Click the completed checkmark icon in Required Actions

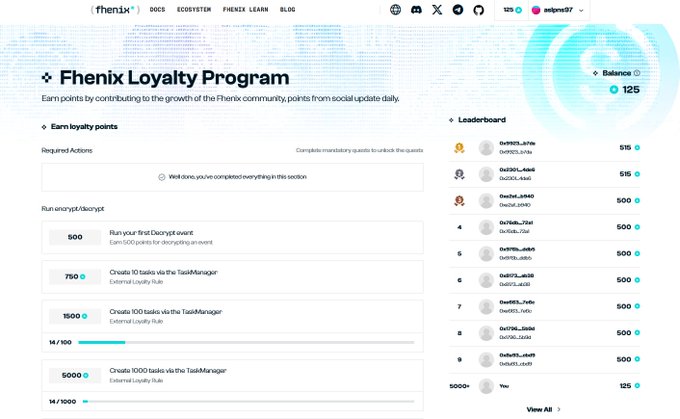coord(162,177)
